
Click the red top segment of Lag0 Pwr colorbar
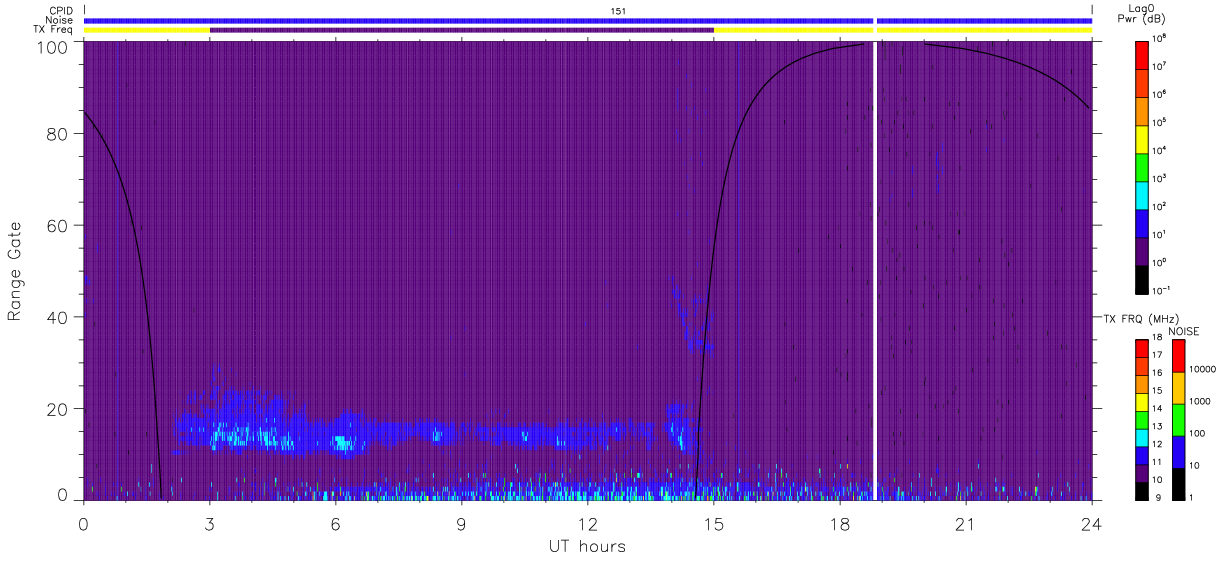point(1142,55)
